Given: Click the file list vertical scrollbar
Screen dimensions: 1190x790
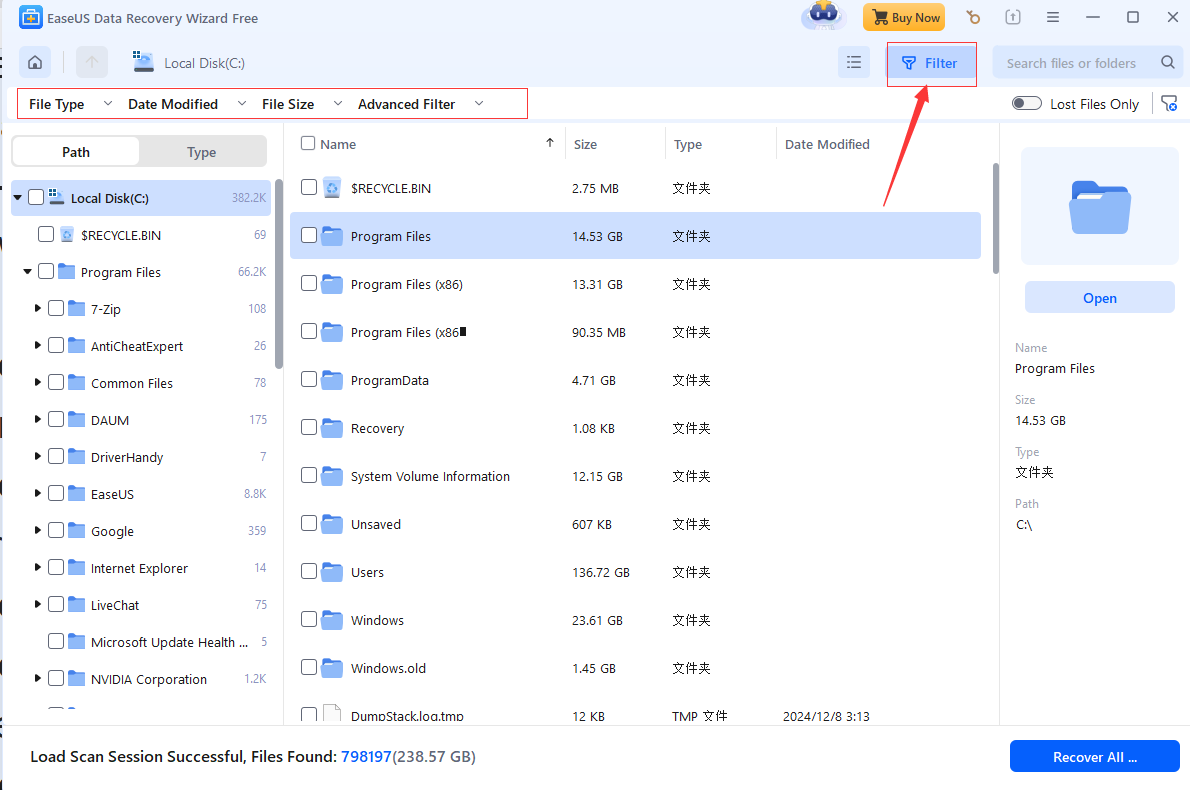Looking at the screenshot, I should click(996, 219).
